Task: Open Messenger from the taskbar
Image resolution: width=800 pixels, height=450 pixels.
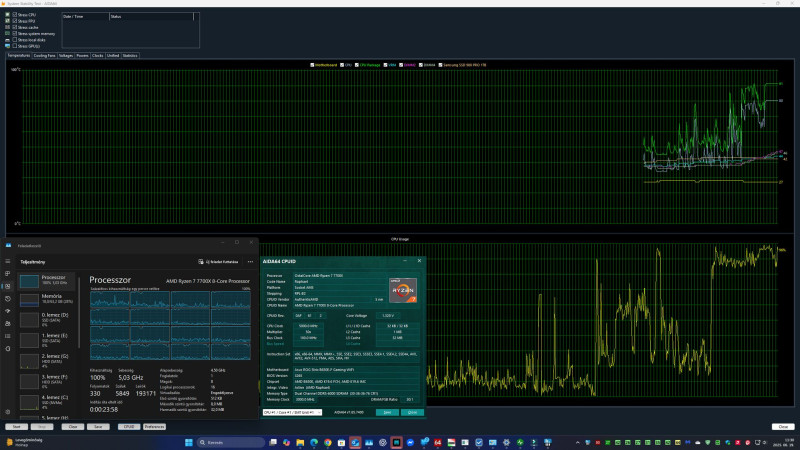Action: [410, 442]
